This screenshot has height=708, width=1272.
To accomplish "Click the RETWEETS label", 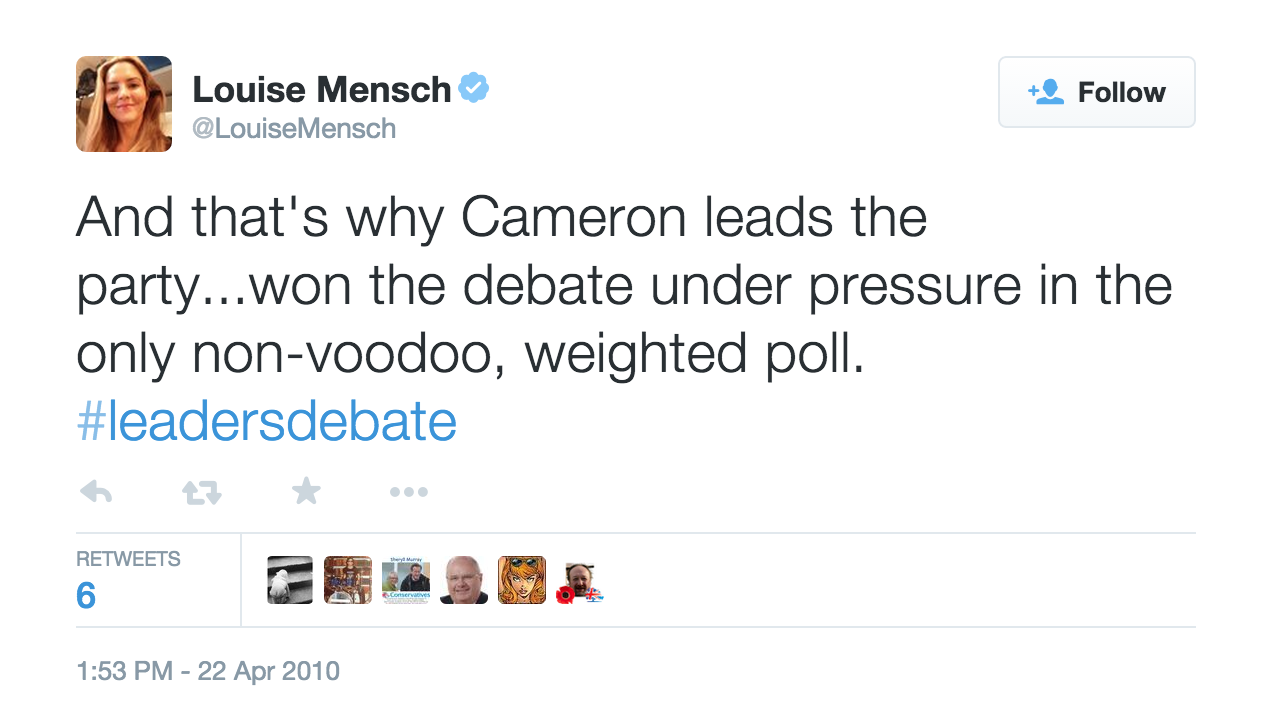I will [x=128, y=559].
